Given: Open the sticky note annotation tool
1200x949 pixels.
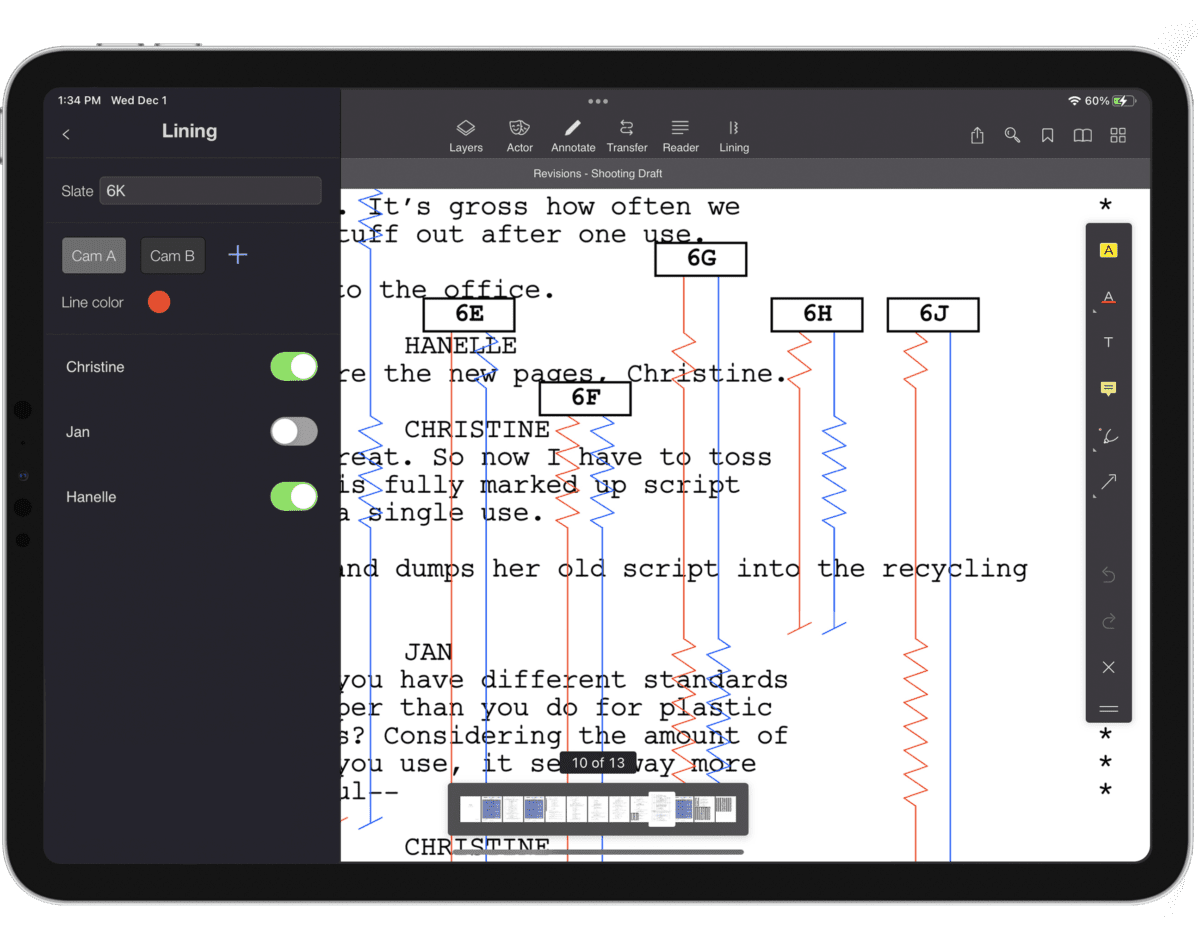Looking at the screenshot, I should click(x=1108, y=389).
